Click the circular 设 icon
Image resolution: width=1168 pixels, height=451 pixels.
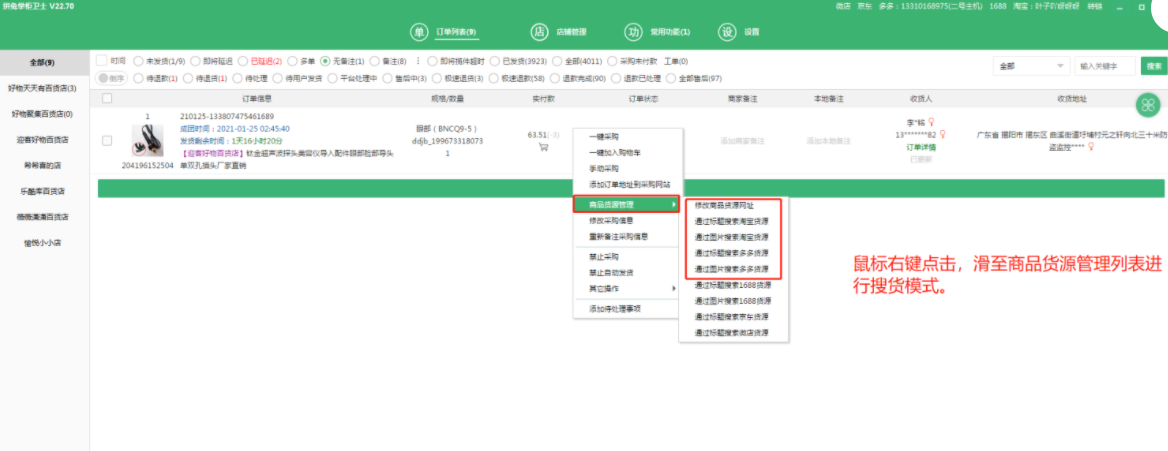coord(727,32)
